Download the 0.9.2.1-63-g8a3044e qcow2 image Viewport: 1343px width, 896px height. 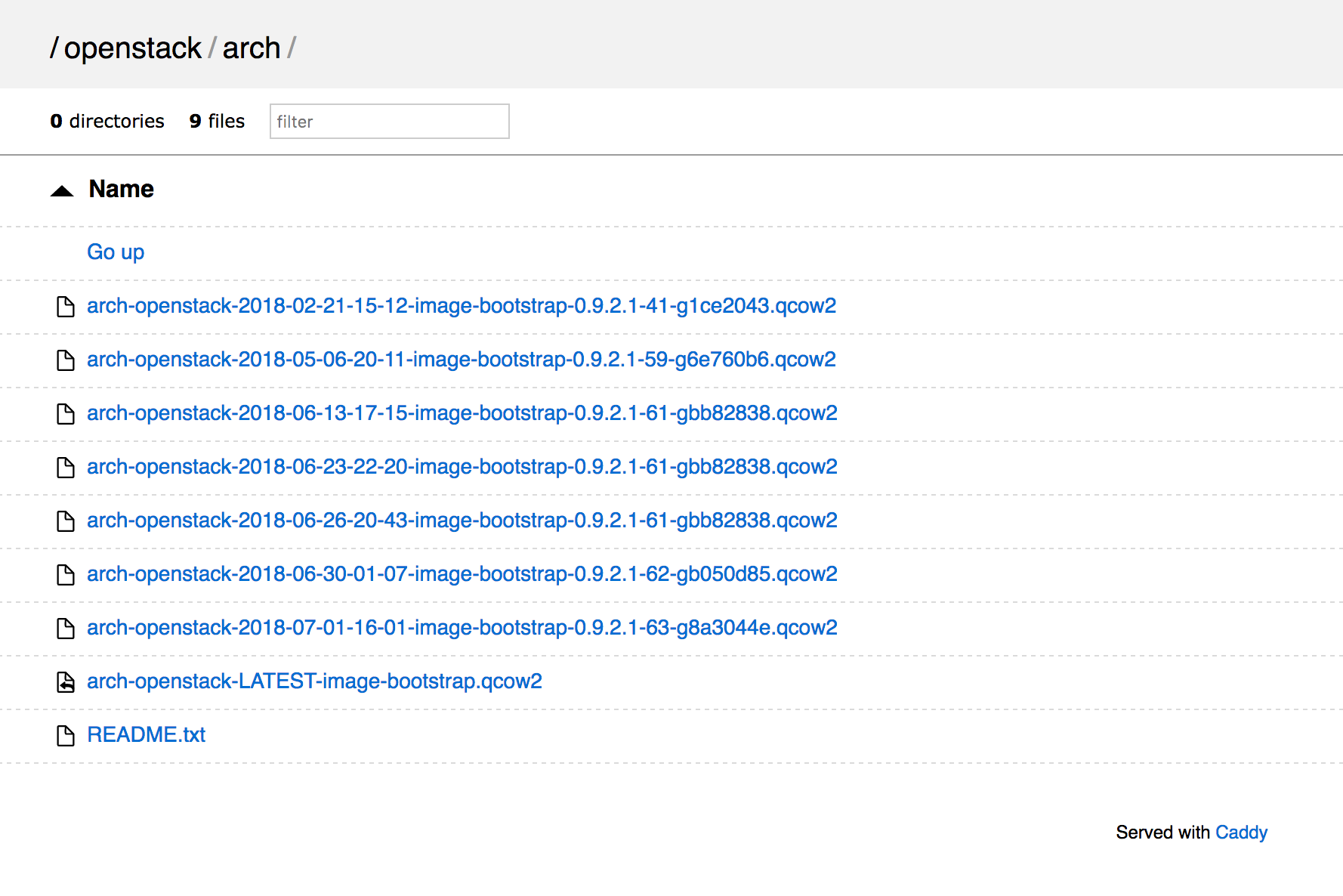point(462,627)
